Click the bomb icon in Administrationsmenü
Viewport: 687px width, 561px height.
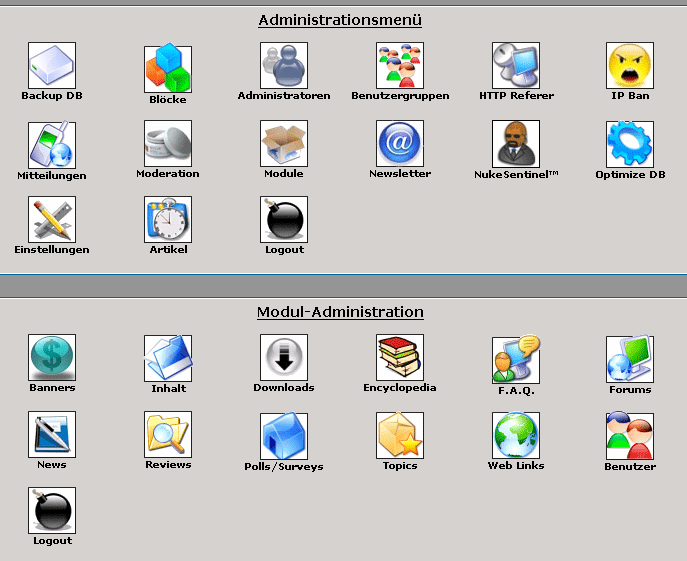click(284, 219)
